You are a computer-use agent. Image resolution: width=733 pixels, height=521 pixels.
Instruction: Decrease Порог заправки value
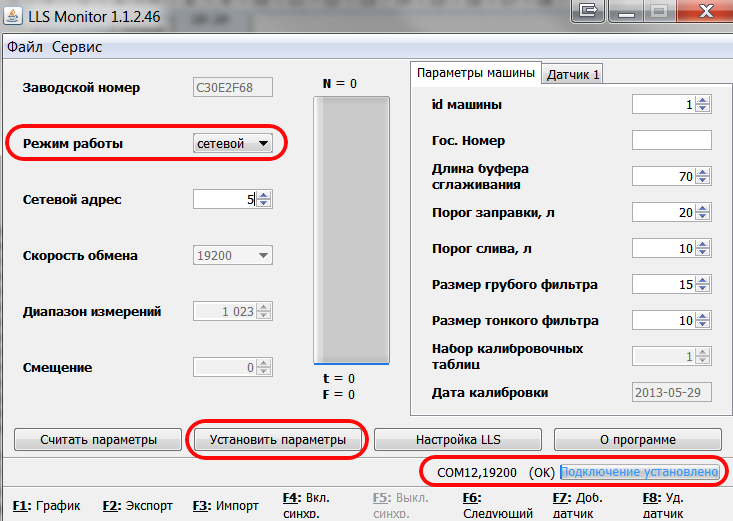703,217
